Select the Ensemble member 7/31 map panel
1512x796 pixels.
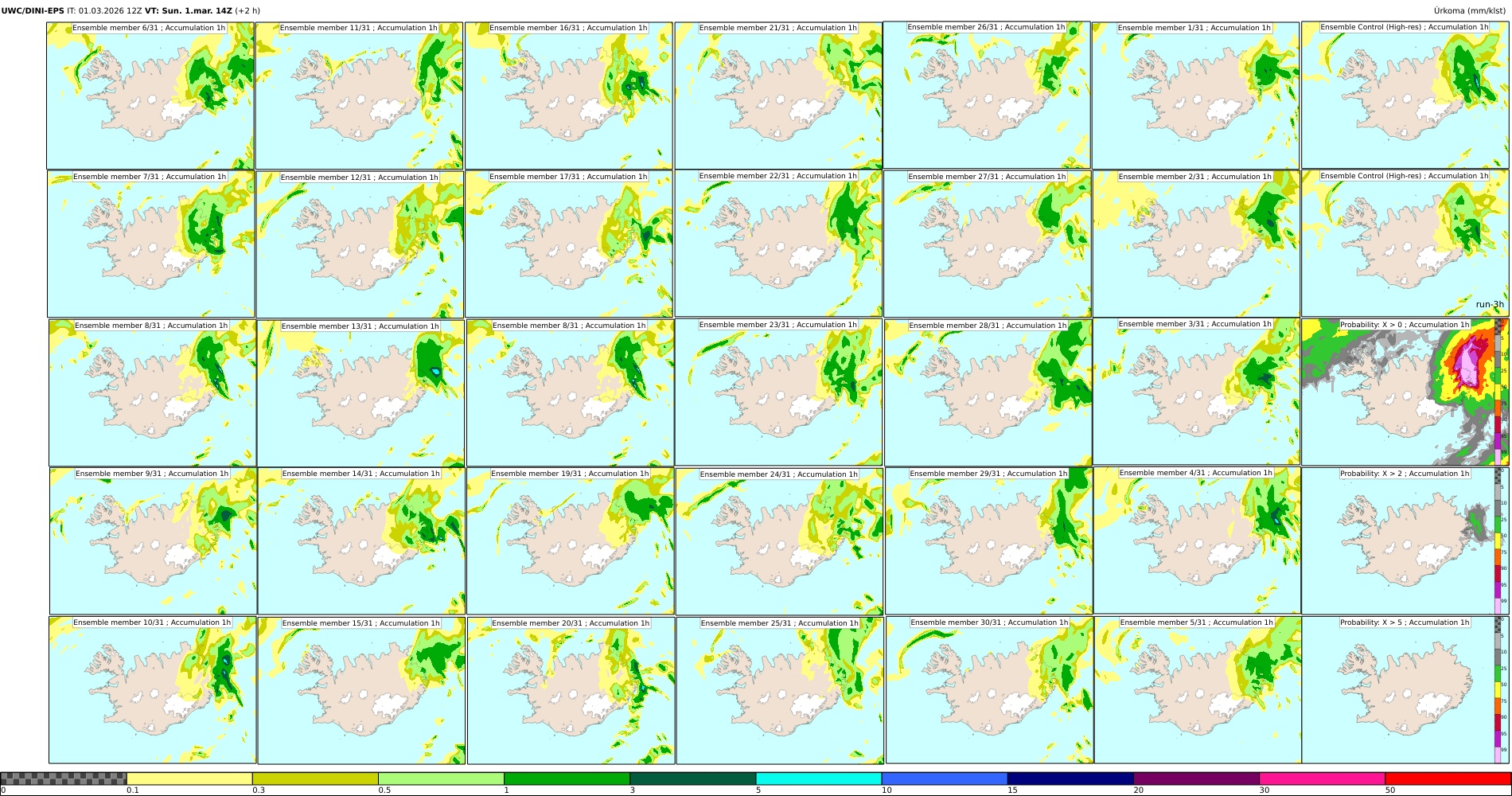coord(151,244)
